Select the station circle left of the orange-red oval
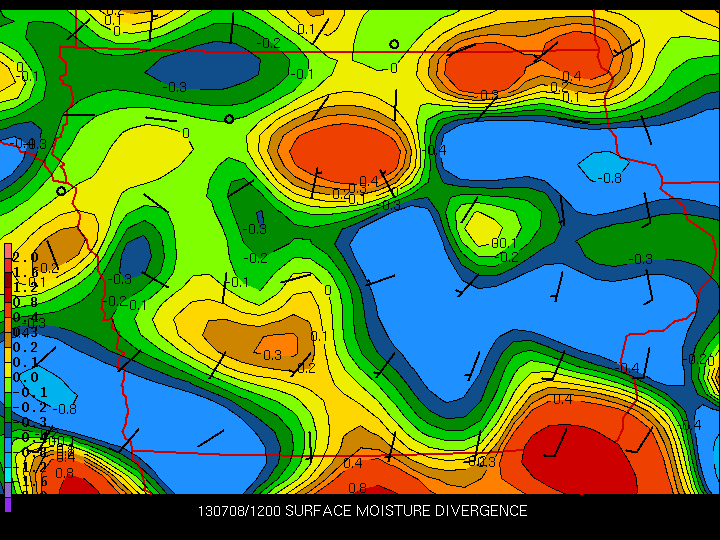 tap(229, 119)
